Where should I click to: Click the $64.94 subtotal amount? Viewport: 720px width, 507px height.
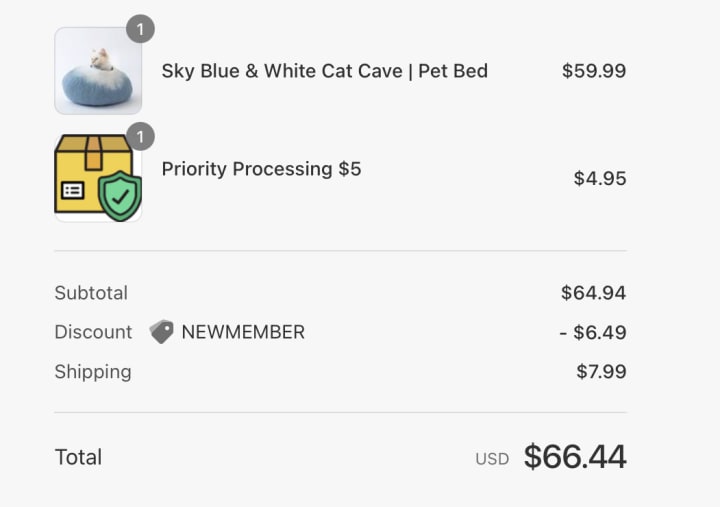point(594,293)
